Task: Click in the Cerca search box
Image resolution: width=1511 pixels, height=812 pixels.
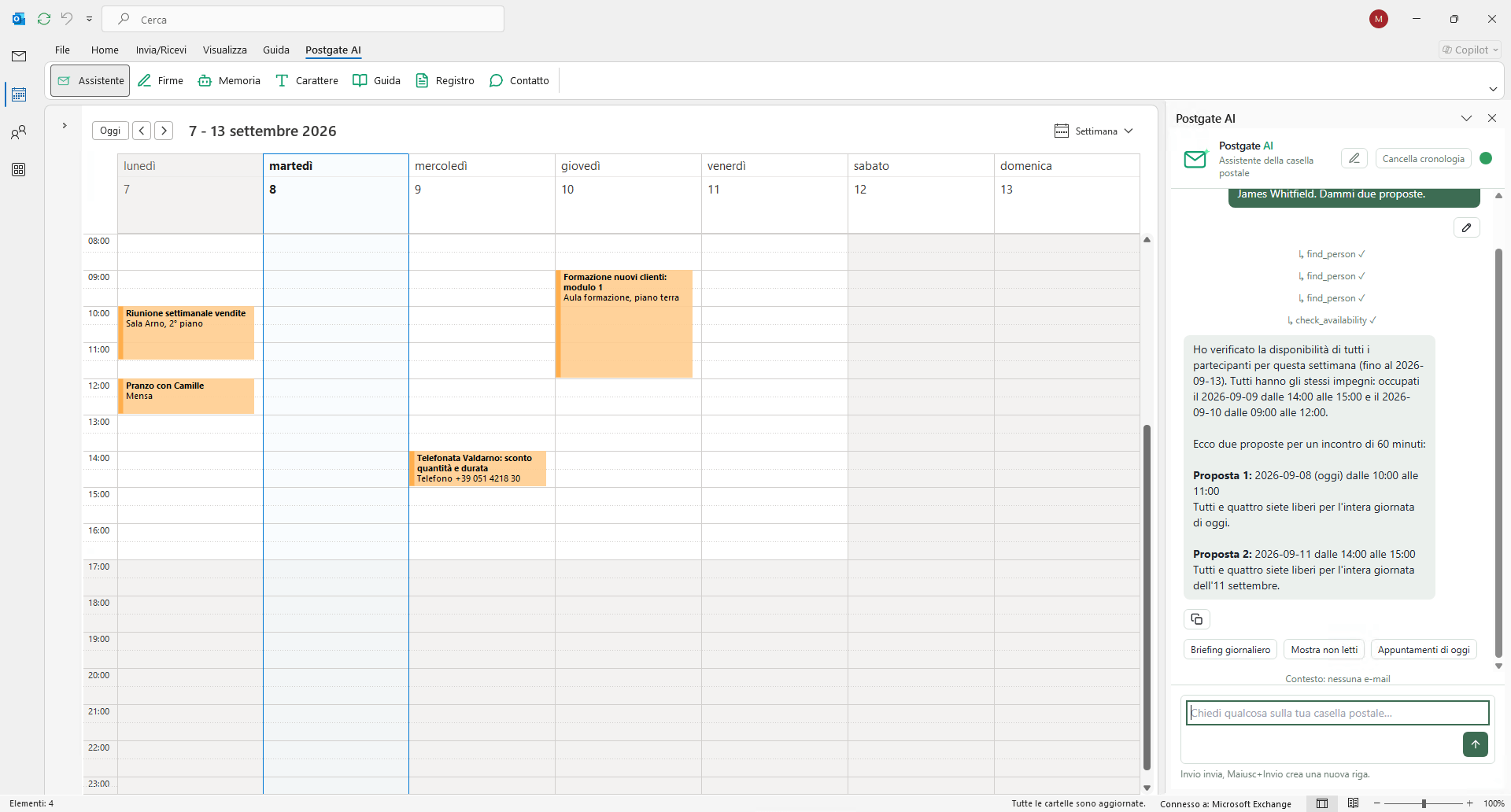Action: click(303, 19)
